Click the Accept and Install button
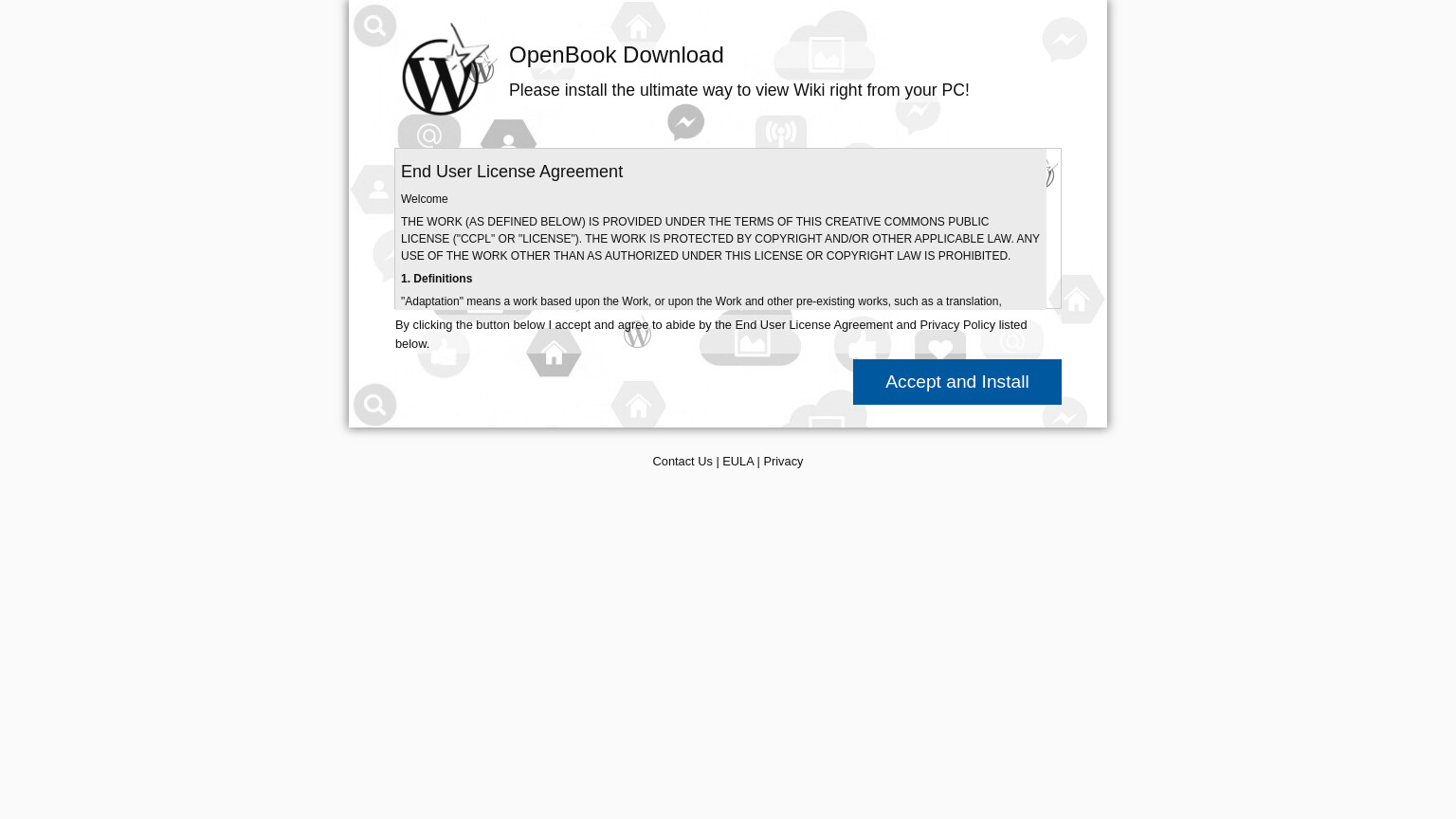 click(956, 382)
